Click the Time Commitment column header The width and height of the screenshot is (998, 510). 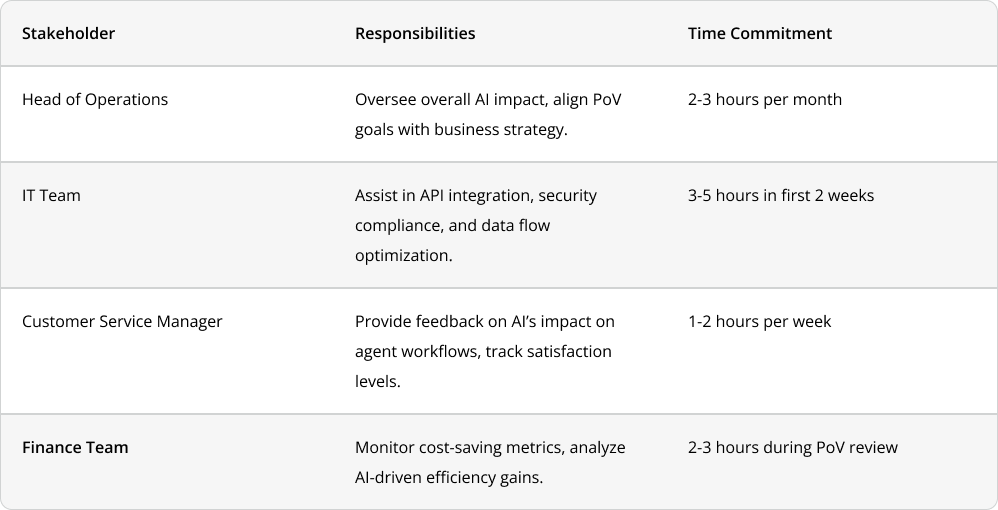coord(760,34)
